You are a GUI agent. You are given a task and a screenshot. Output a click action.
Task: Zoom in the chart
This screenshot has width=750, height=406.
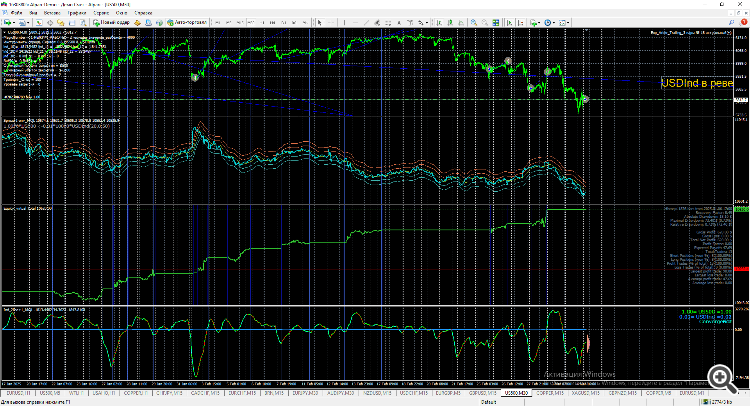[474, 22]
